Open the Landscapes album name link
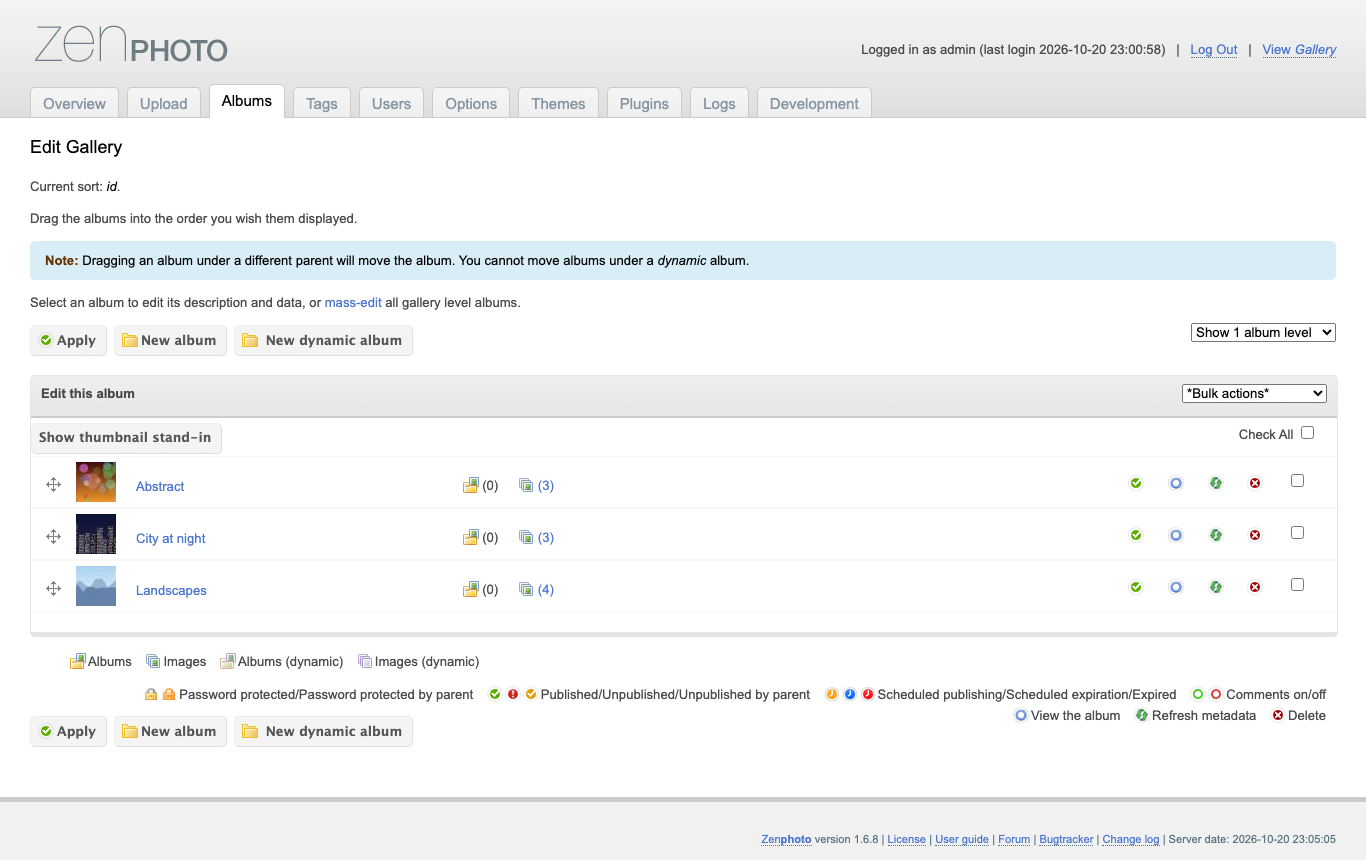Image resolution: width=1366 pixels, height=860 pixels. click(x=171, y=590)
